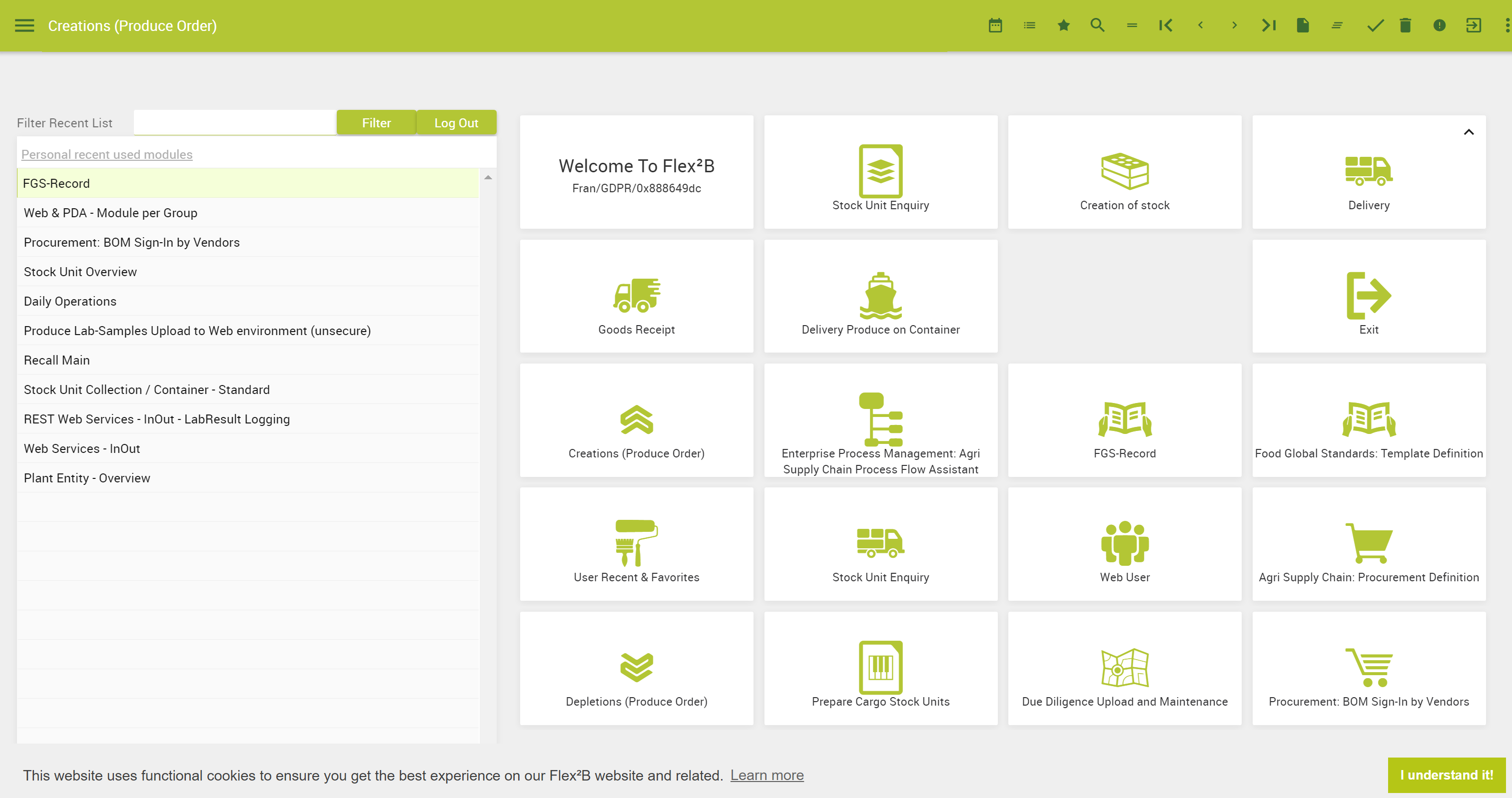Viewport: 1512px width, 798px height.
Task: Collapse tiles with the up chevron
Action: [x=1469, y=132]
